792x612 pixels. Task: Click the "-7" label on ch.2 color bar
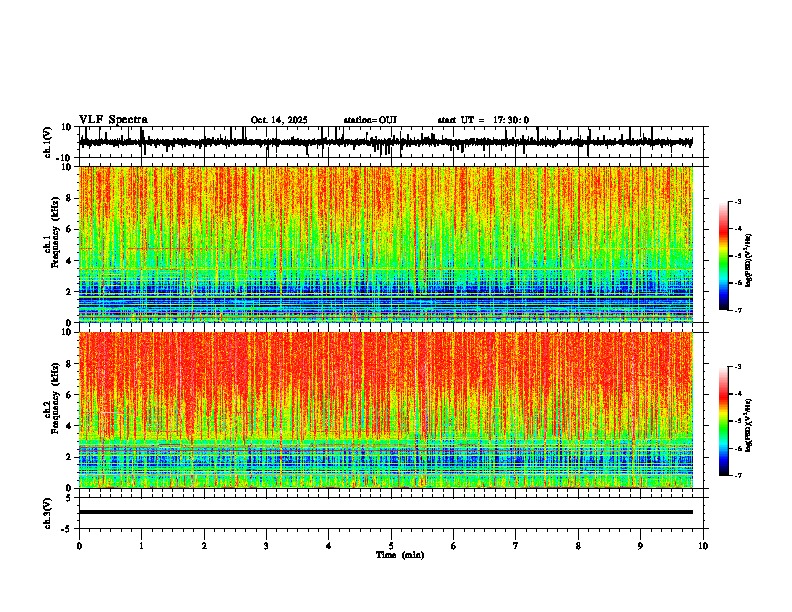coord(738,476)
